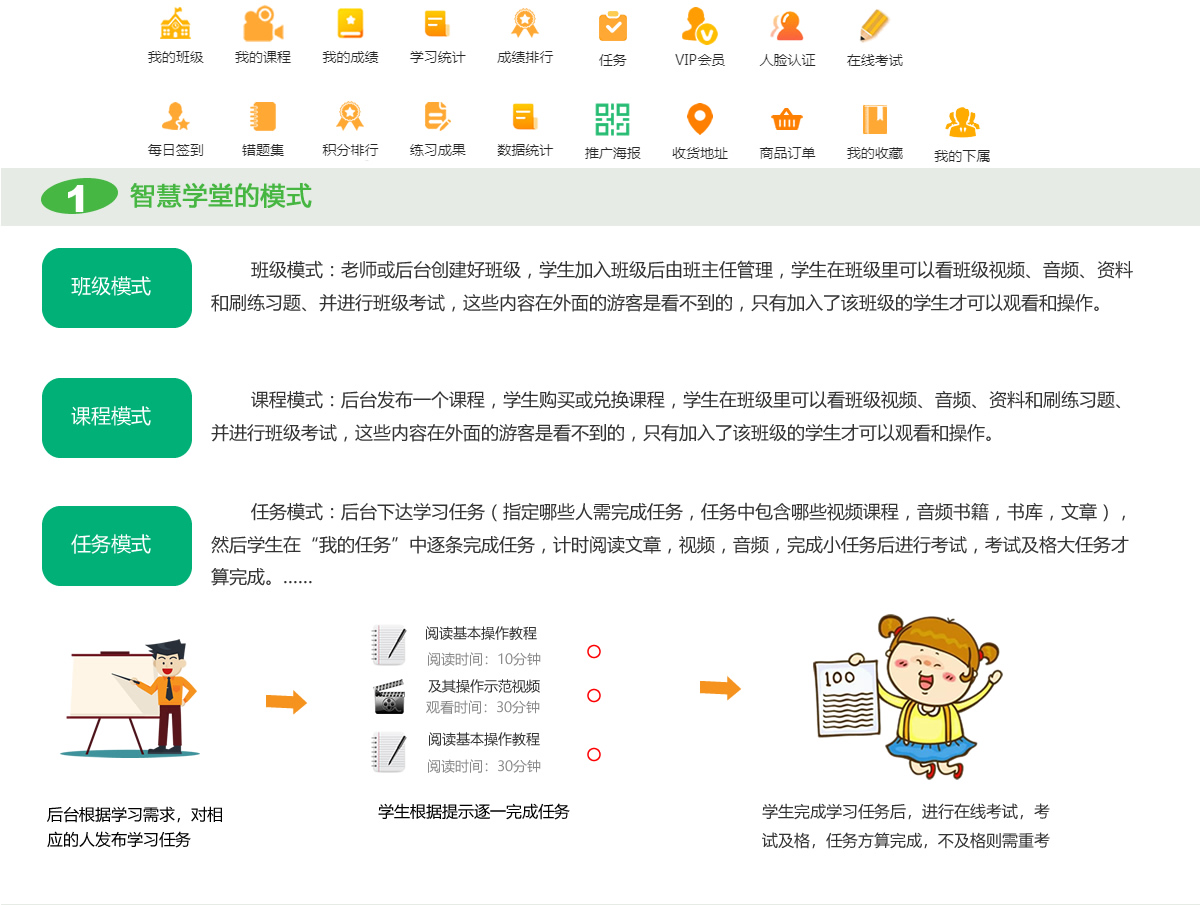Open the 我的班级 icon
Viewport: 1200px width, 905px height.
pos(175,24)
